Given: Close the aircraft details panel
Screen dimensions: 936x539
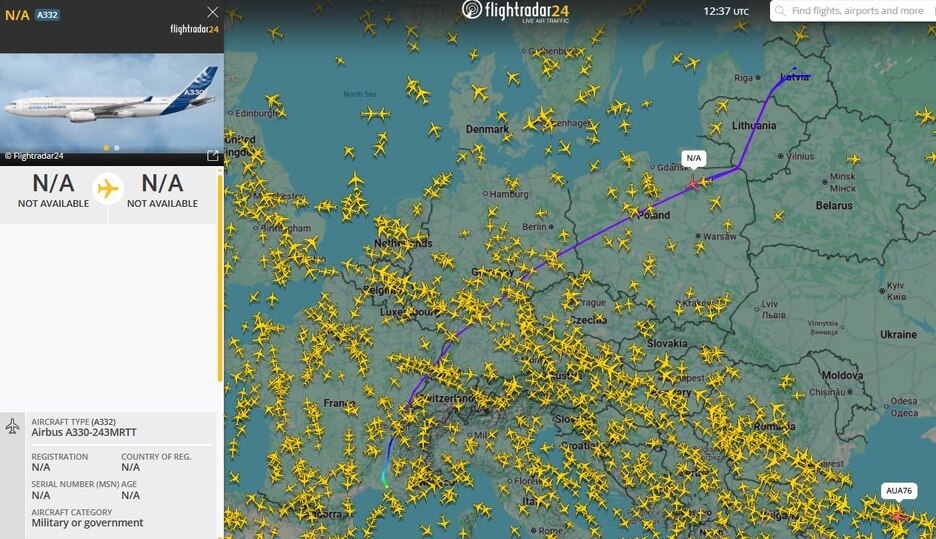Looking at the screenshot, I should pyautogui.click(x=213, y=12).
